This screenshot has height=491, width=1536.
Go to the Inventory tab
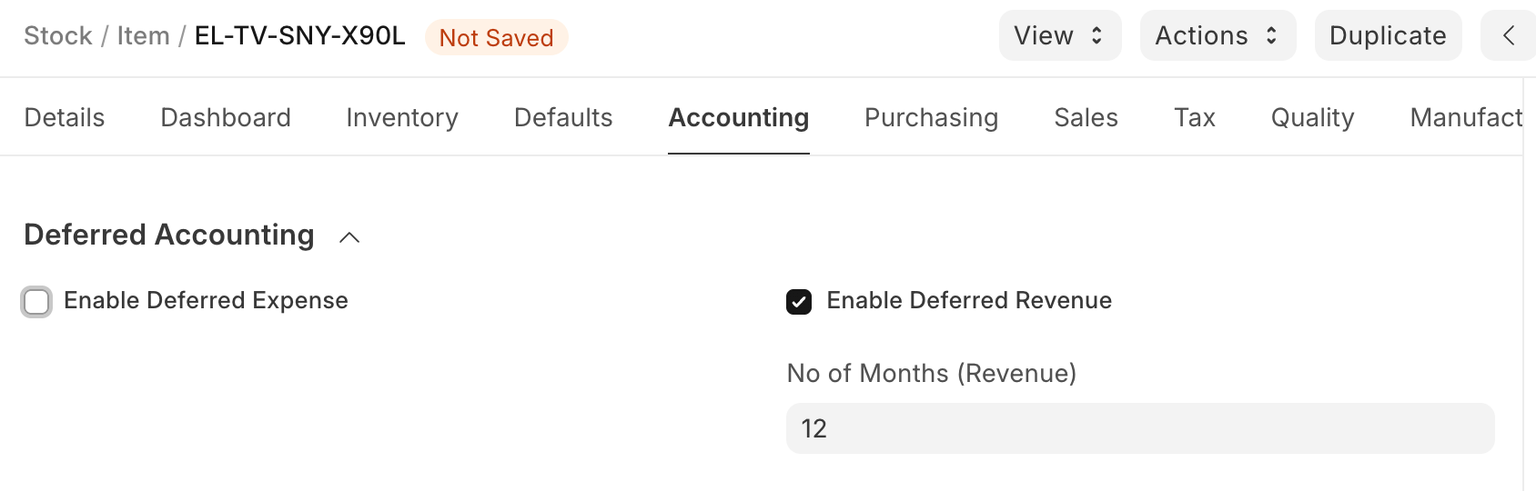click(x=402, y=118)
